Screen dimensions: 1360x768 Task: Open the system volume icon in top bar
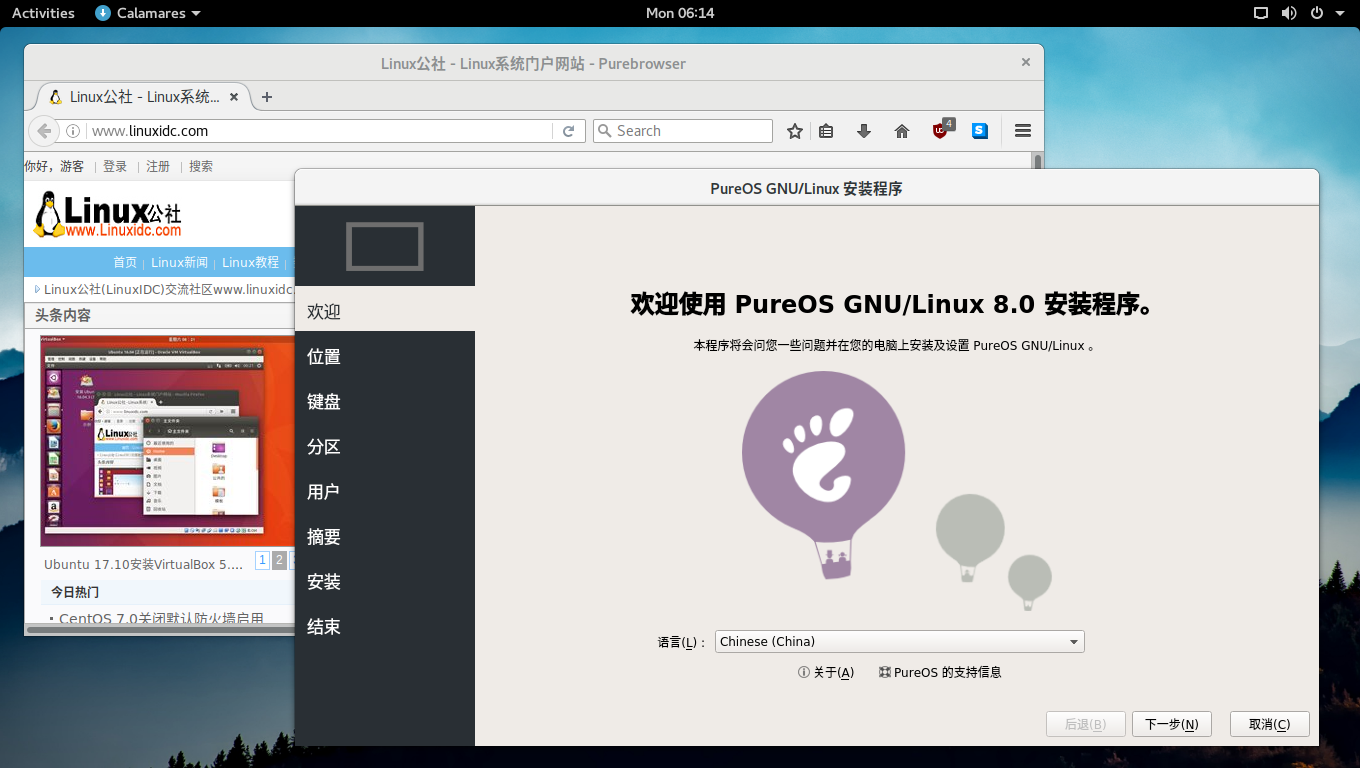click(1289, 13)
